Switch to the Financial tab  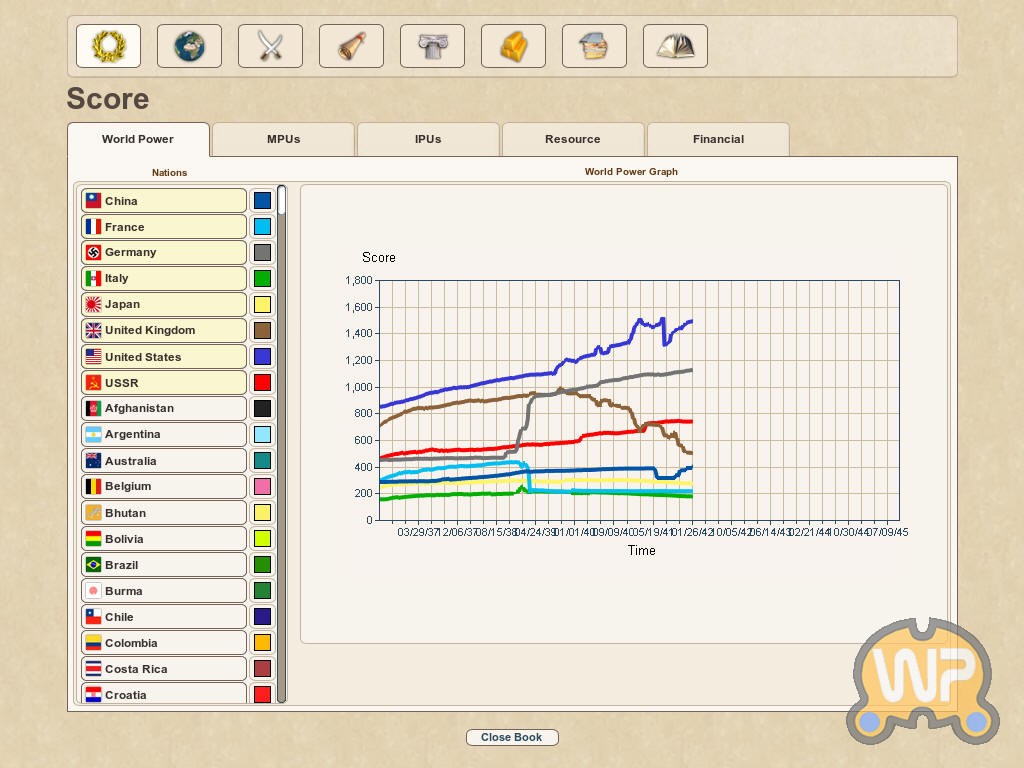[x=718, y=140]
